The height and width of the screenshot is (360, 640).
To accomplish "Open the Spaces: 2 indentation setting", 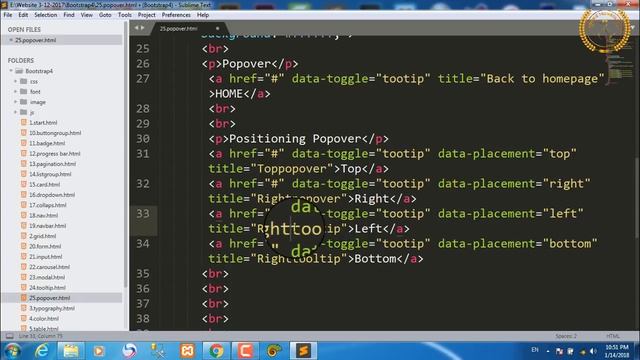I will point(566,336).
